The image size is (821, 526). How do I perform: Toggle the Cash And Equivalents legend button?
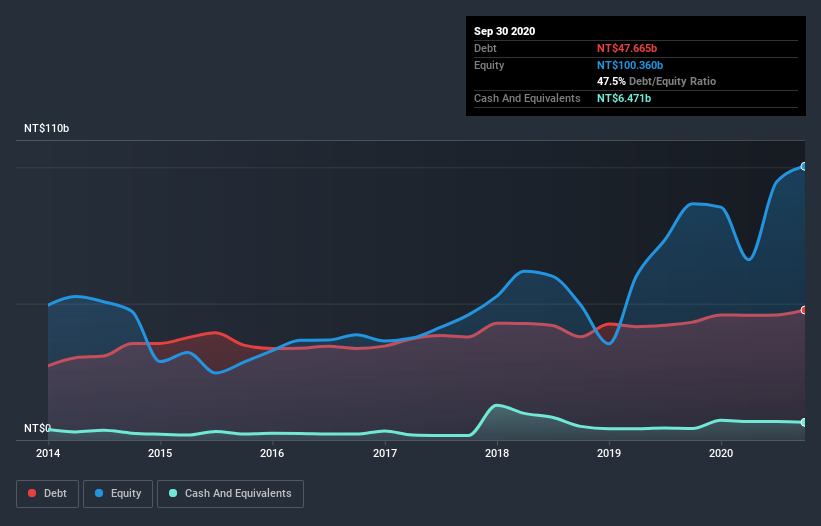230,494
